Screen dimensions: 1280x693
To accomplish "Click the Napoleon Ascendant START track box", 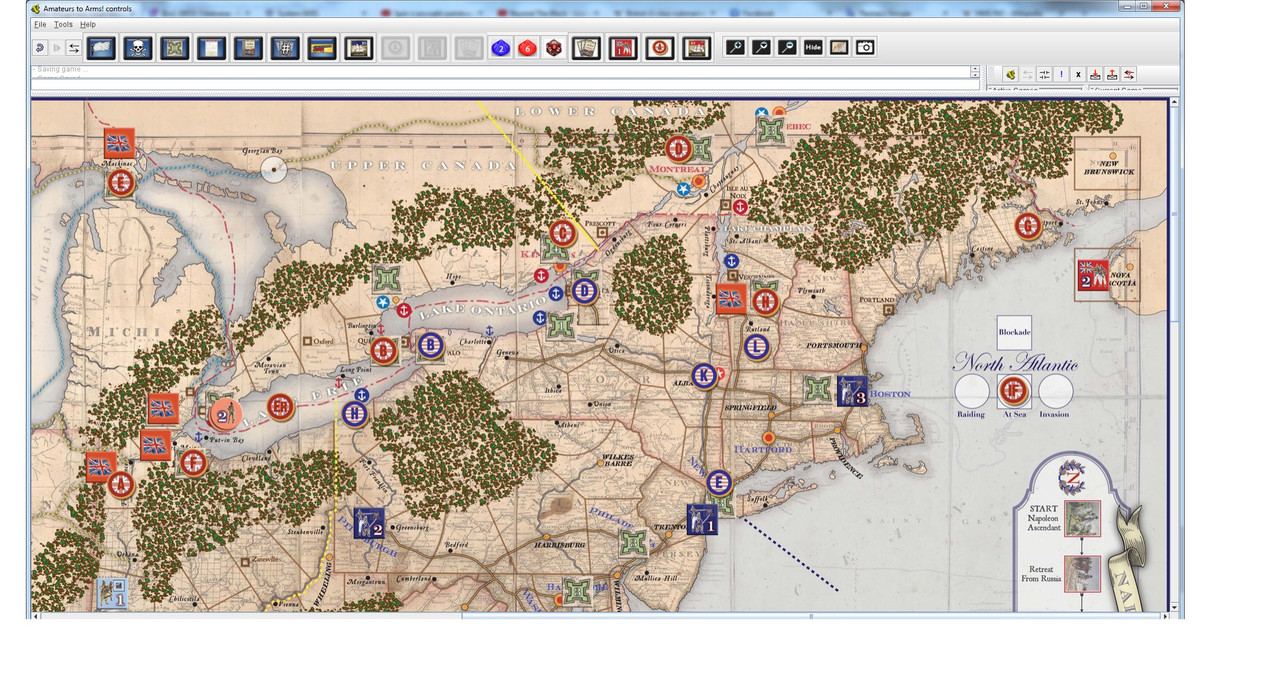I will pos(1083,519).
